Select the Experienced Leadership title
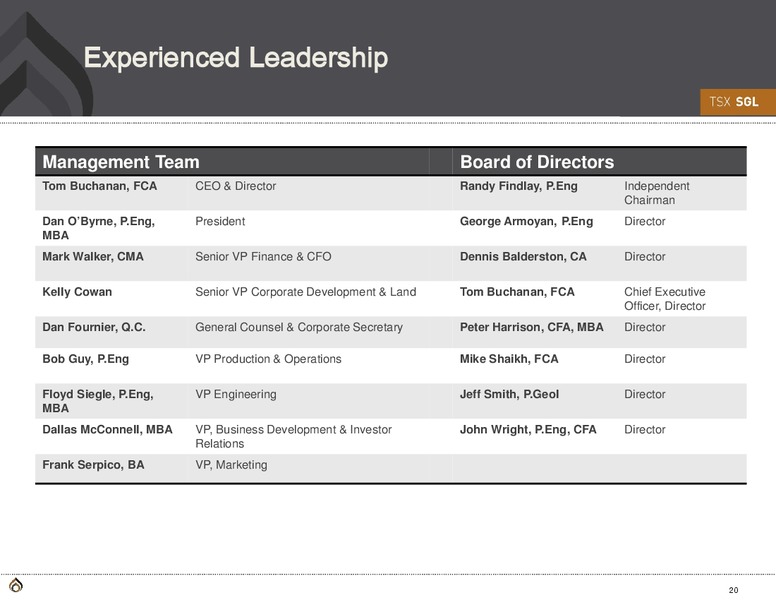The height and width of the screenshot is (600, 776). [x=236, y=57]
